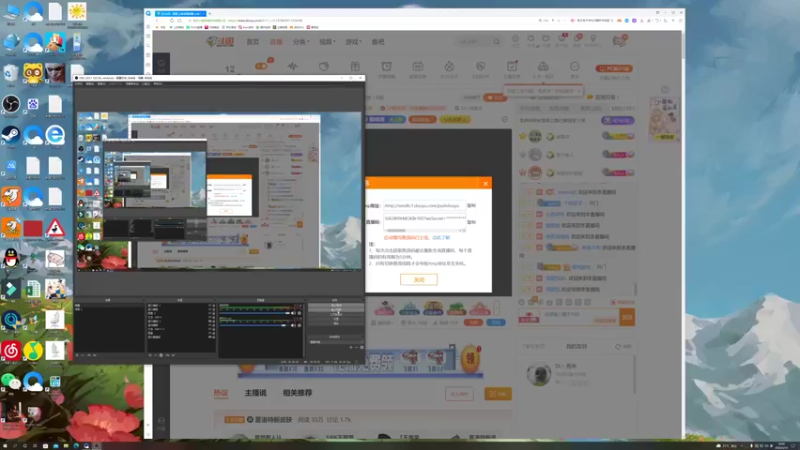Mute first OBS mixer audio channel

coord(293,313)
